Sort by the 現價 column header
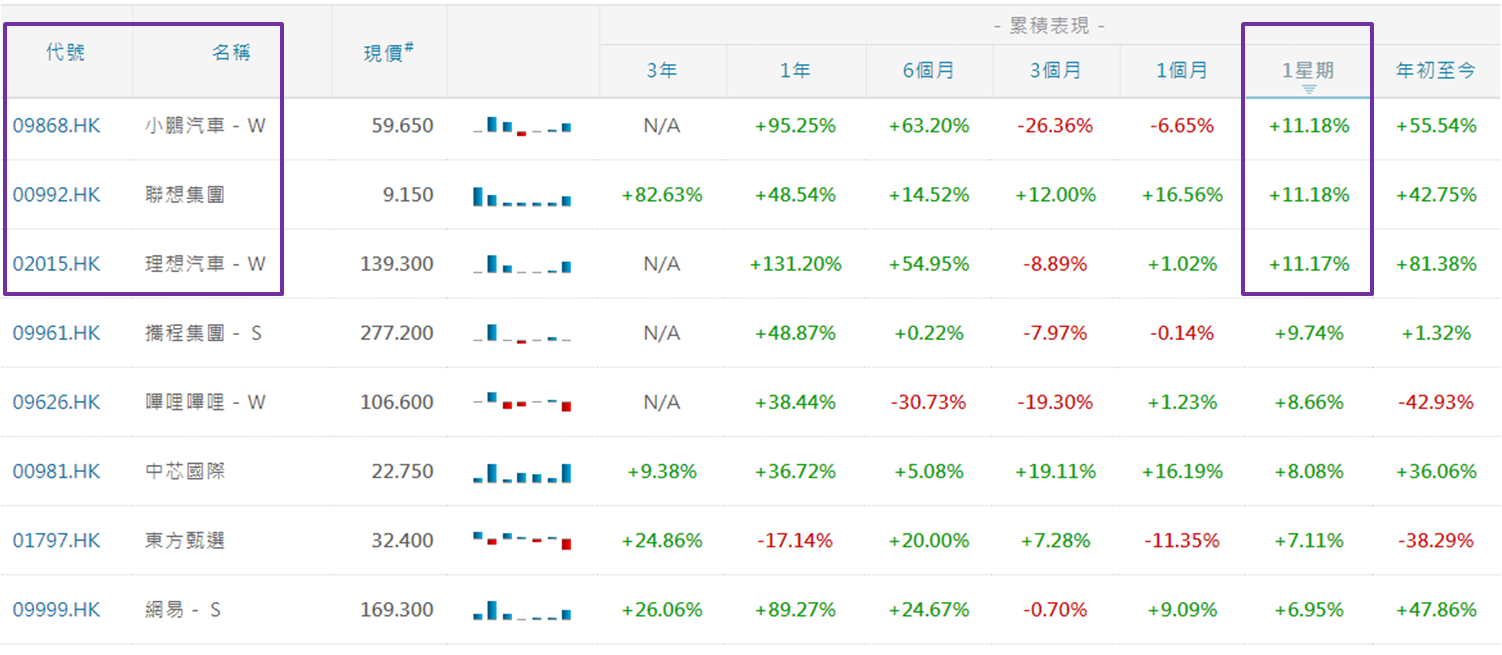Image resolution: width=1502 pixels, height=655 pixels. point(388,53)
